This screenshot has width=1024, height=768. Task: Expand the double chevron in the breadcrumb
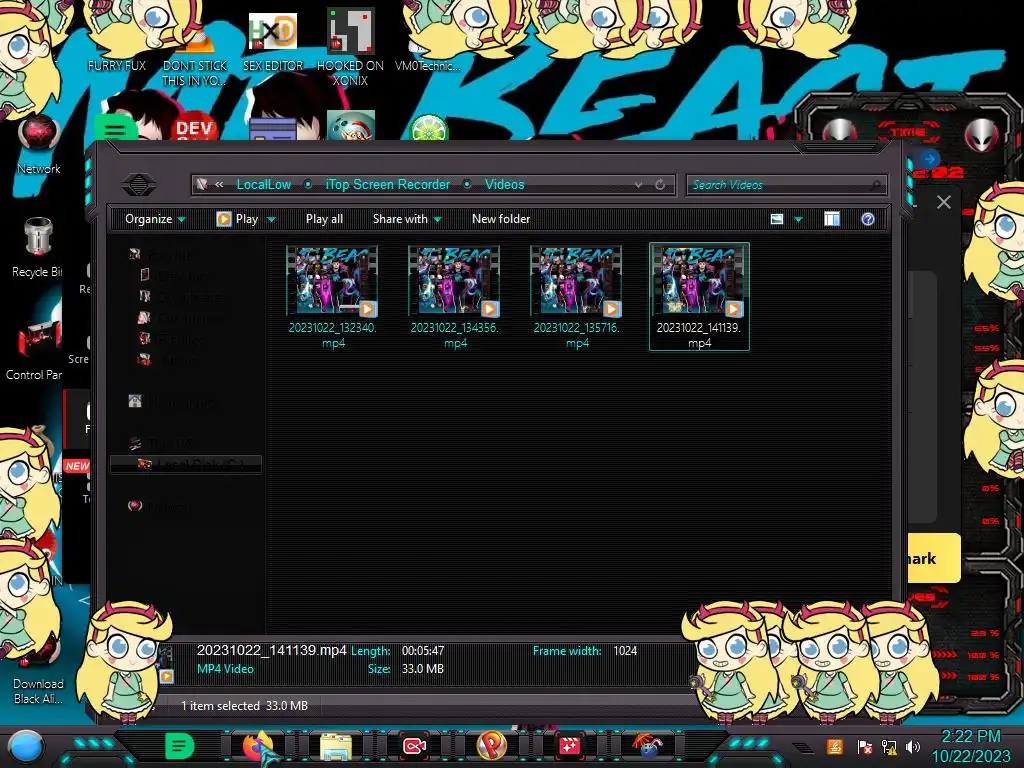pos(219,184)
